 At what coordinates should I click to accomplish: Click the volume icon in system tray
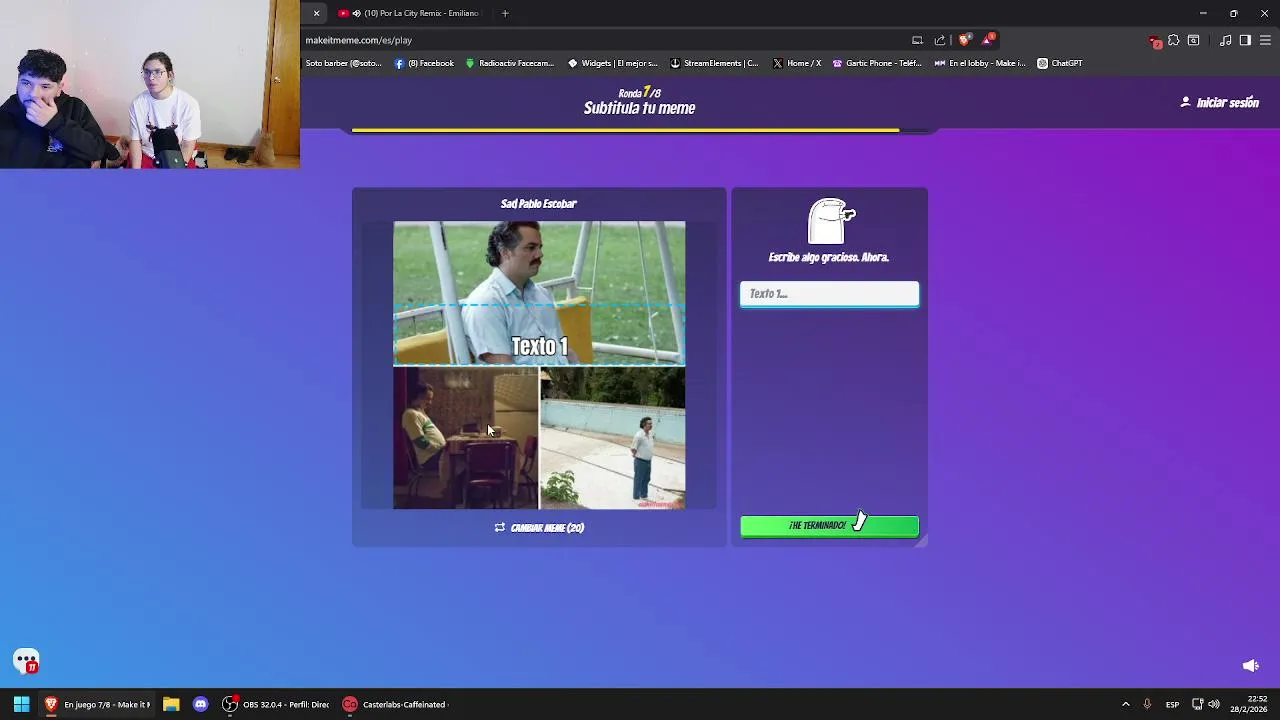point(1214,704)
